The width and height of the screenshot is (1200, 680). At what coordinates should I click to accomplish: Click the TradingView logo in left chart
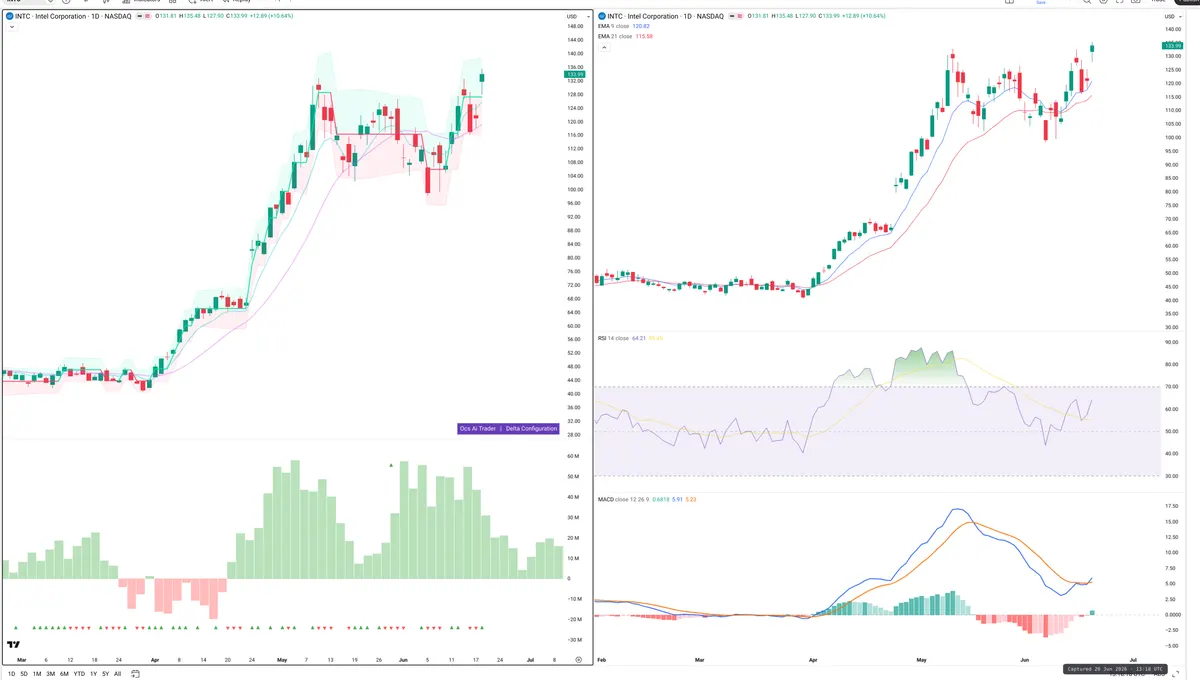[x=14, y=646]
